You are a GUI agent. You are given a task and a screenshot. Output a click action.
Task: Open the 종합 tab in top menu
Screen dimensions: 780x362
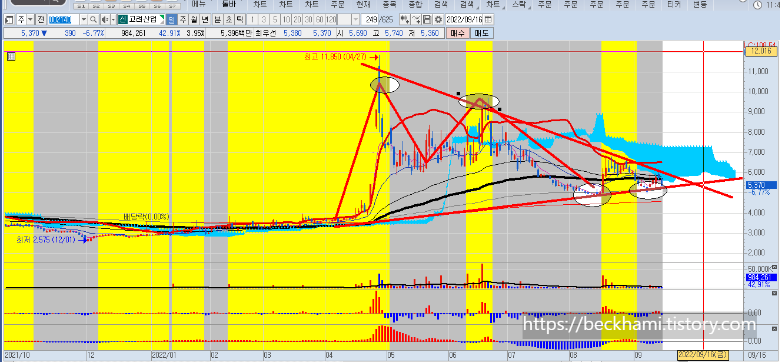pyautogui.click(x=415, y=4)
